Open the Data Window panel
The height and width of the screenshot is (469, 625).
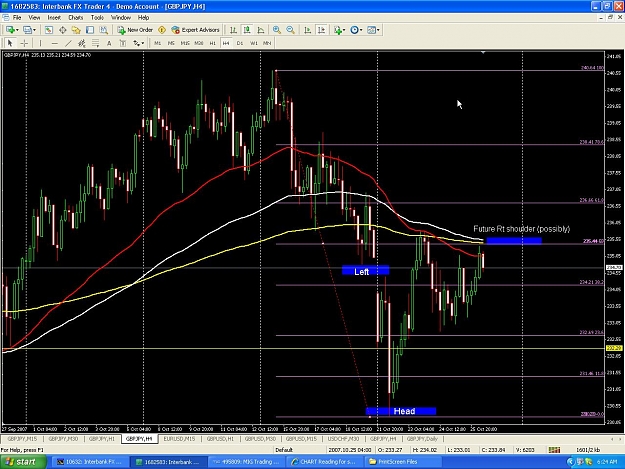pos(63,30)
